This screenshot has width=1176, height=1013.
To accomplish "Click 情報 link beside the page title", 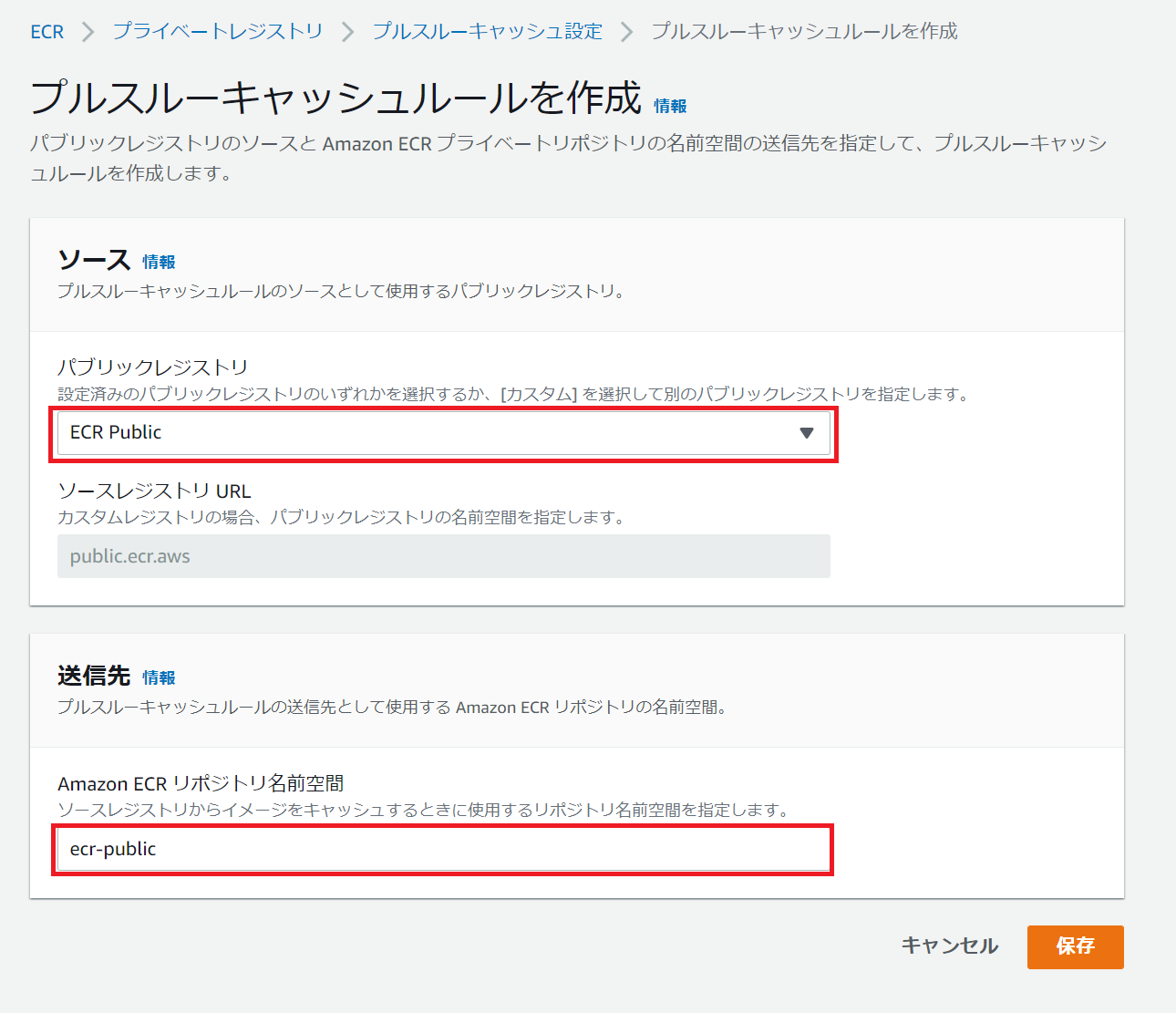I will point(670,107).
